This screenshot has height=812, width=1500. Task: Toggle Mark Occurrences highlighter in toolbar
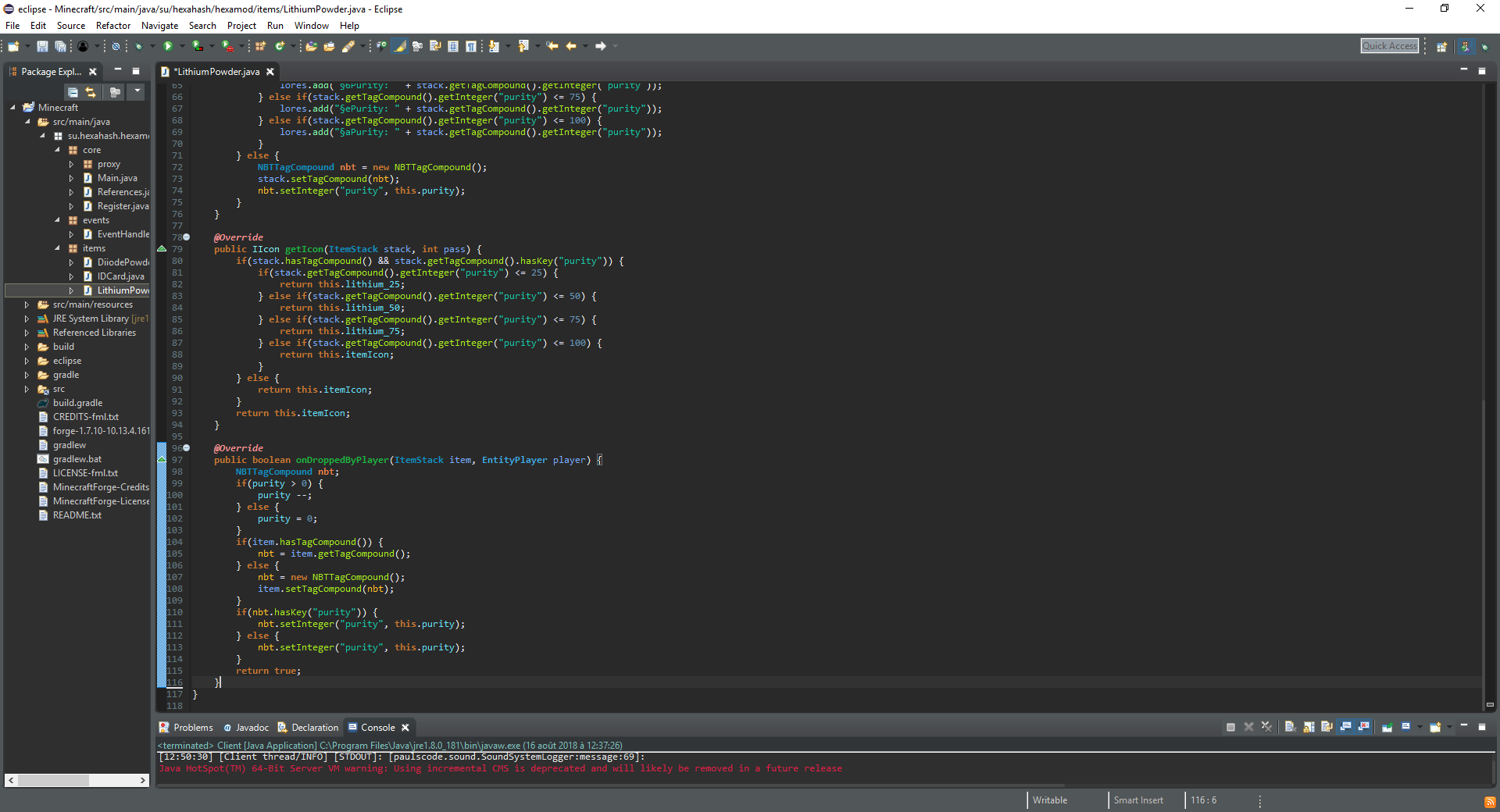click(x=400, y=46)
